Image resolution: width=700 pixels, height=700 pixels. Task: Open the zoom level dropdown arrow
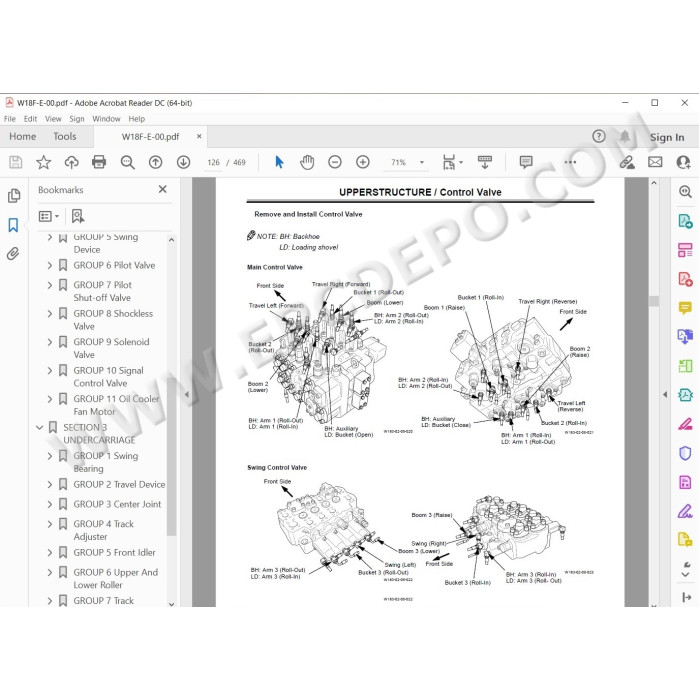[421, 162]
